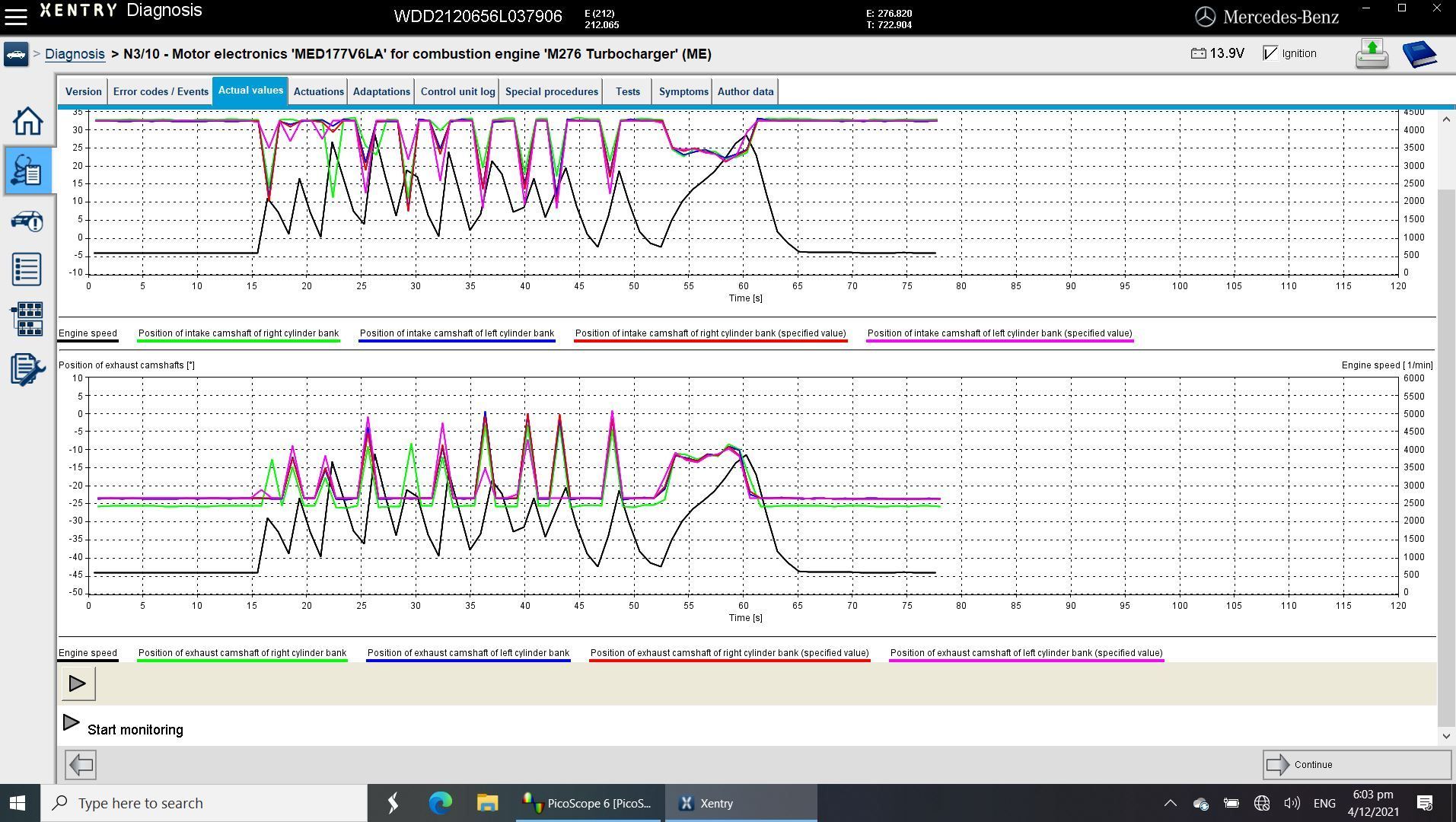
Task: Toggle the blue left bank exhaust camshaft legend
Action: pos(468,653)
